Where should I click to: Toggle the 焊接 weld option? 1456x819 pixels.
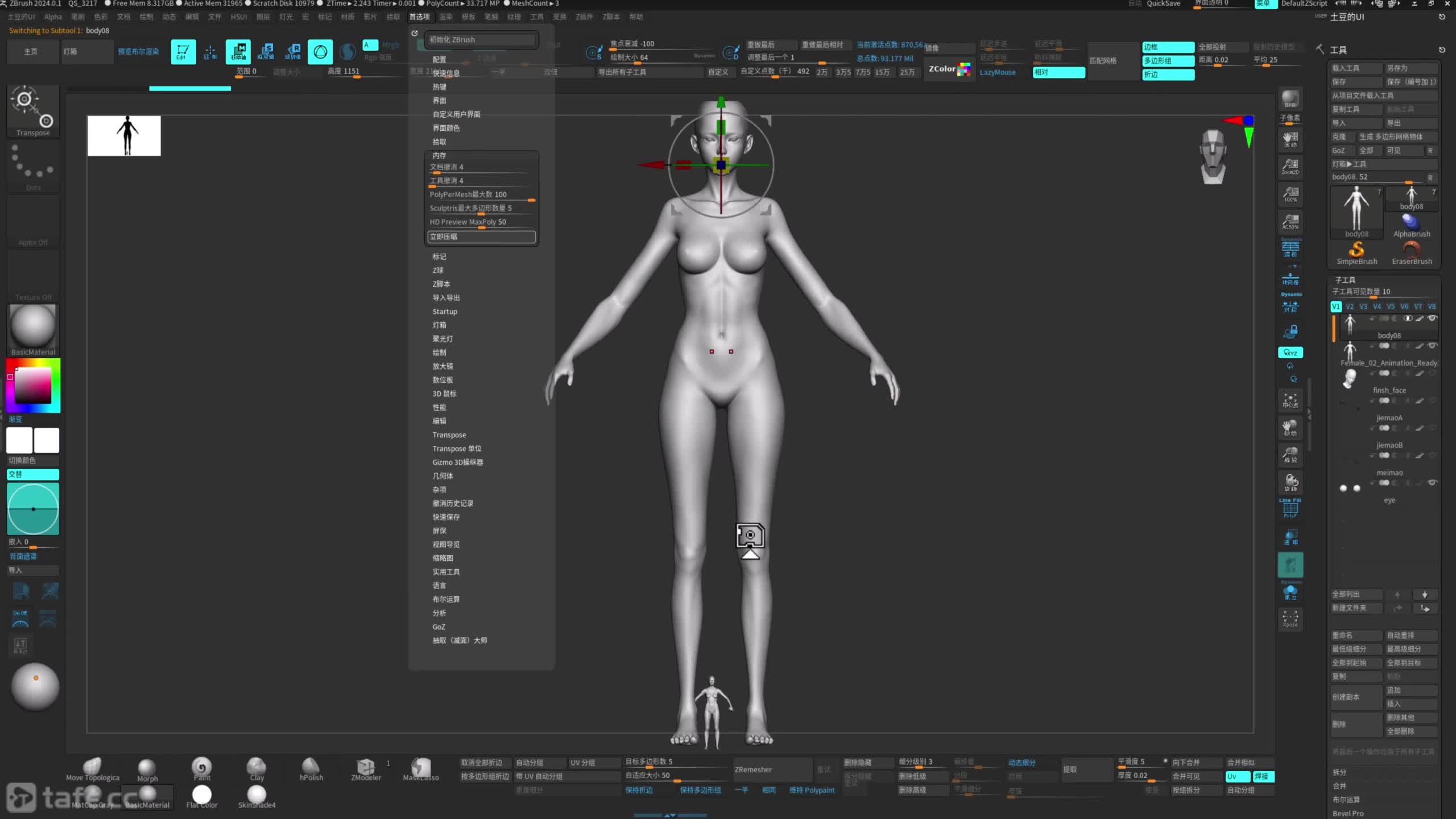pyautogui.click(x=1264, y=776)
